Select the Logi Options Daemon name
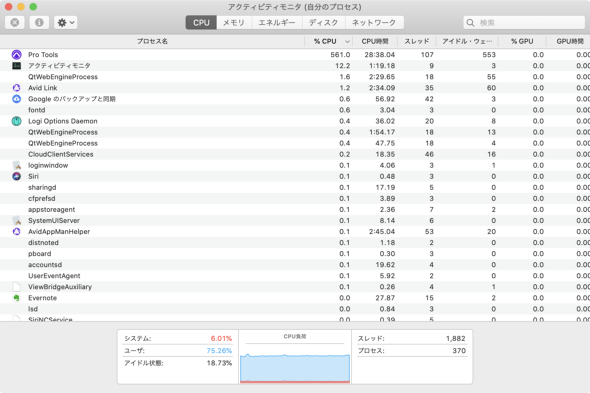This screenshot has height=393, width=590. coord(62,121)
